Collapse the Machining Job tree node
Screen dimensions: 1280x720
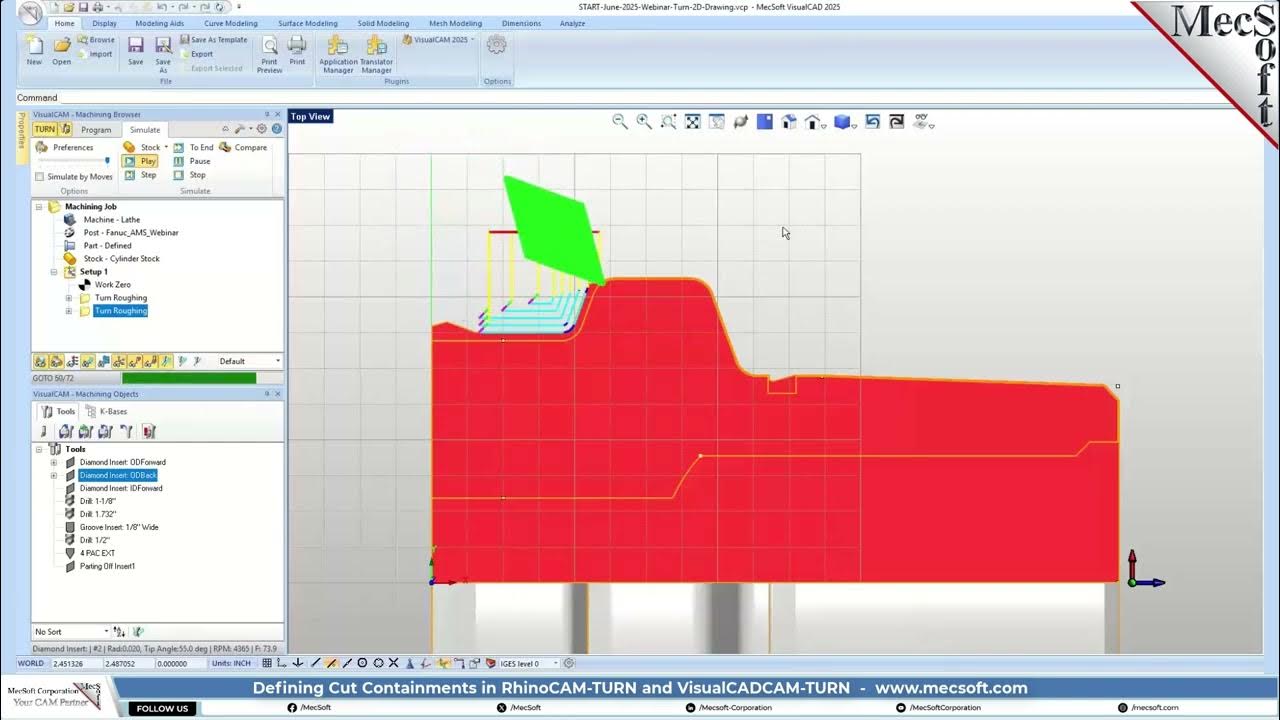pos(39,207)
